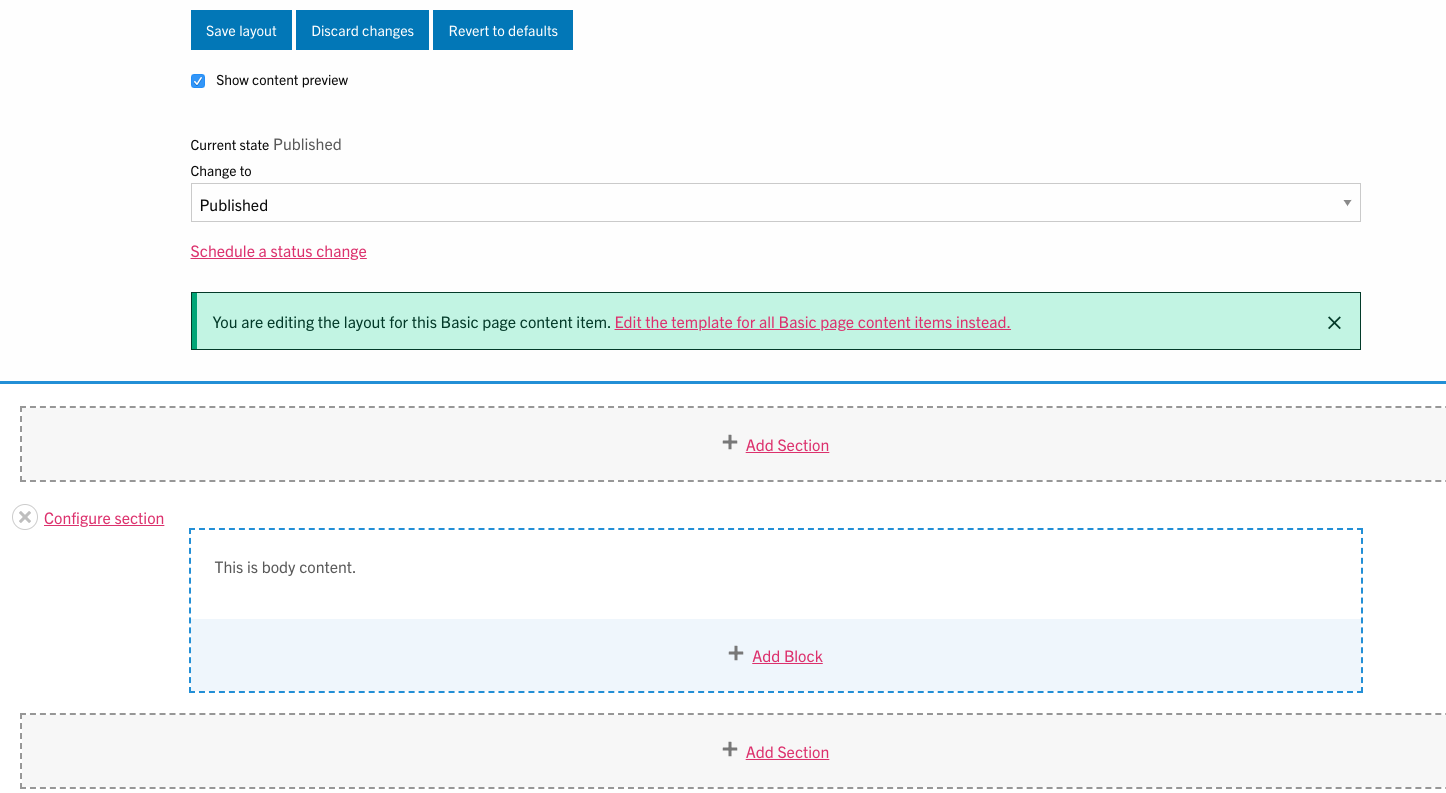This screenshot has width=1446, height=793.
Task: Click the Add Block link
Action: pyautogui.click(x=787, y=657)
